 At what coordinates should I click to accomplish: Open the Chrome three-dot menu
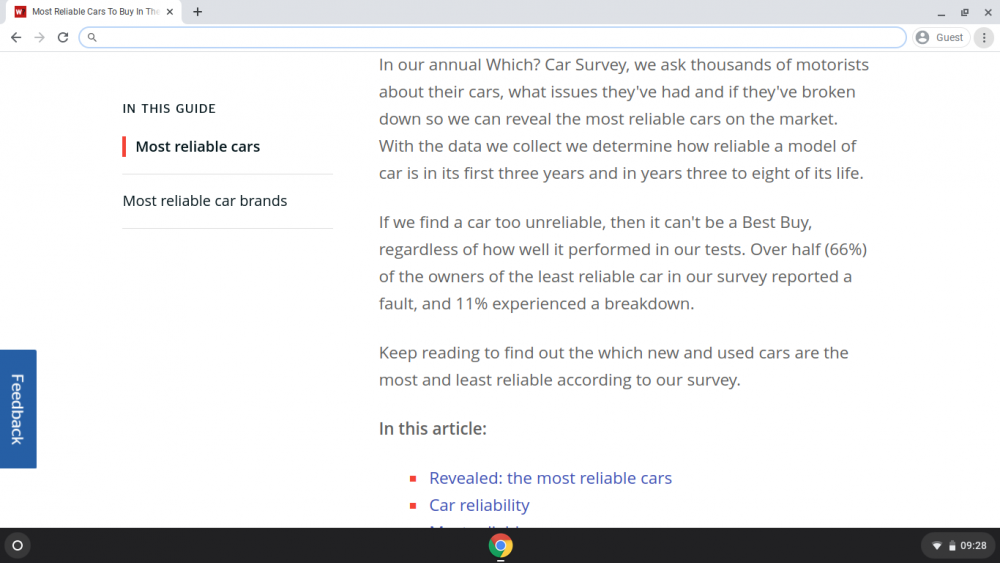click(x=984, y=38)
